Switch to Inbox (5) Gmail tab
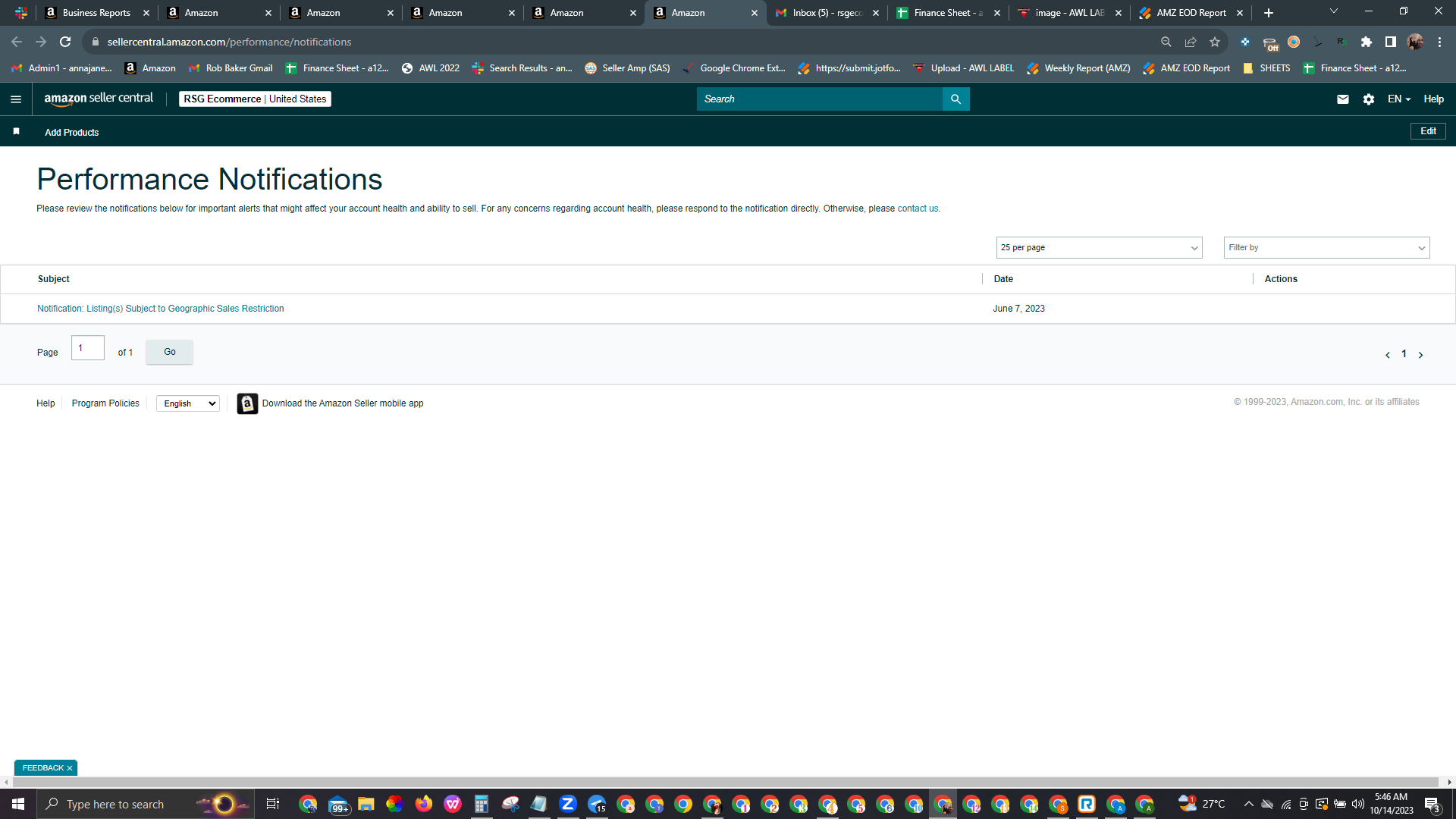Image resolution: width=1456 pixels, height=819 pixels. tap(827, 13)
